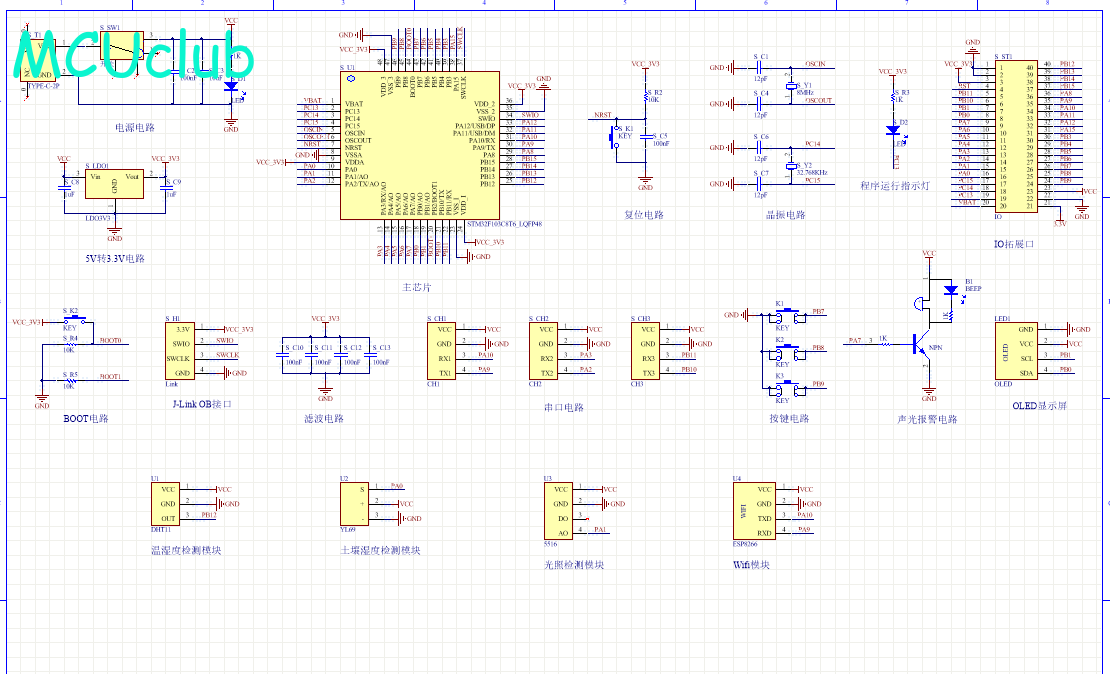The height and width of the screenshot is (674, 1110).
Task: Select the 32.768KHz crystal Y2
Action: coord(792,165)
